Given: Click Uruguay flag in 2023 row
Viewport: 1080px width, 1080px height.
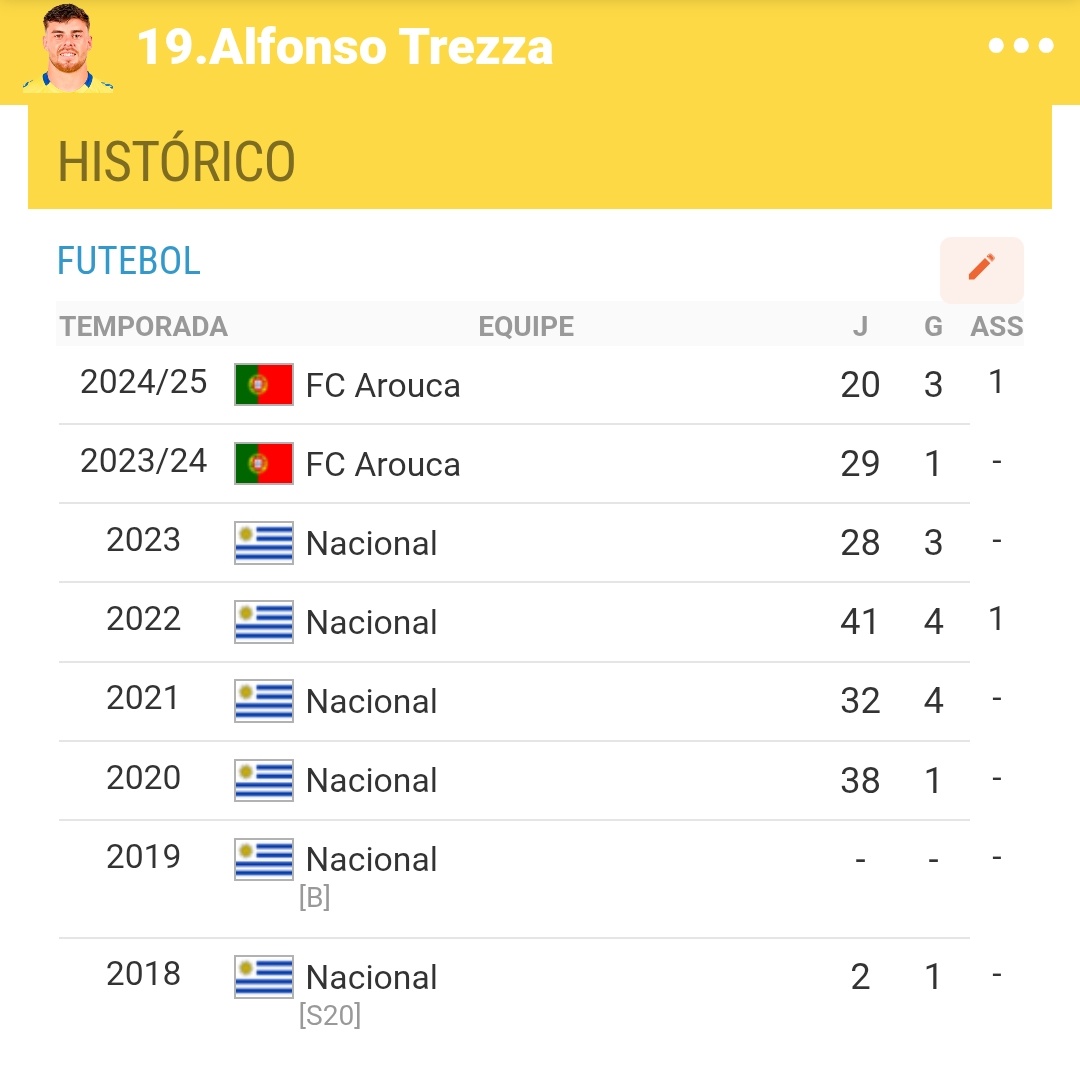Looking at the screenshot, I should coord(264,543).
